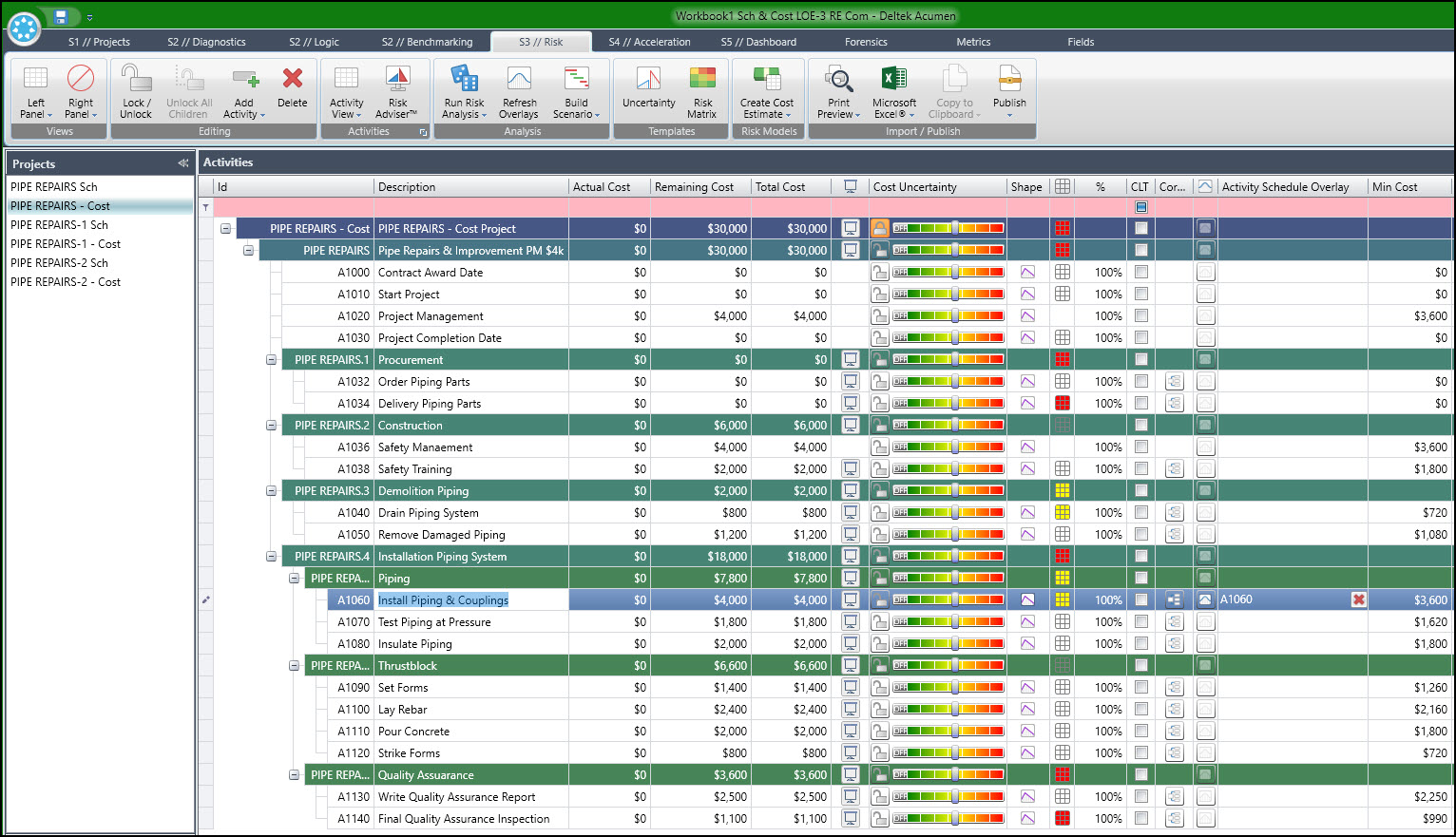This screenshot has width=1456, height=837.
Task: Open the Risk Matrix template
Action: tap(702, 92)
